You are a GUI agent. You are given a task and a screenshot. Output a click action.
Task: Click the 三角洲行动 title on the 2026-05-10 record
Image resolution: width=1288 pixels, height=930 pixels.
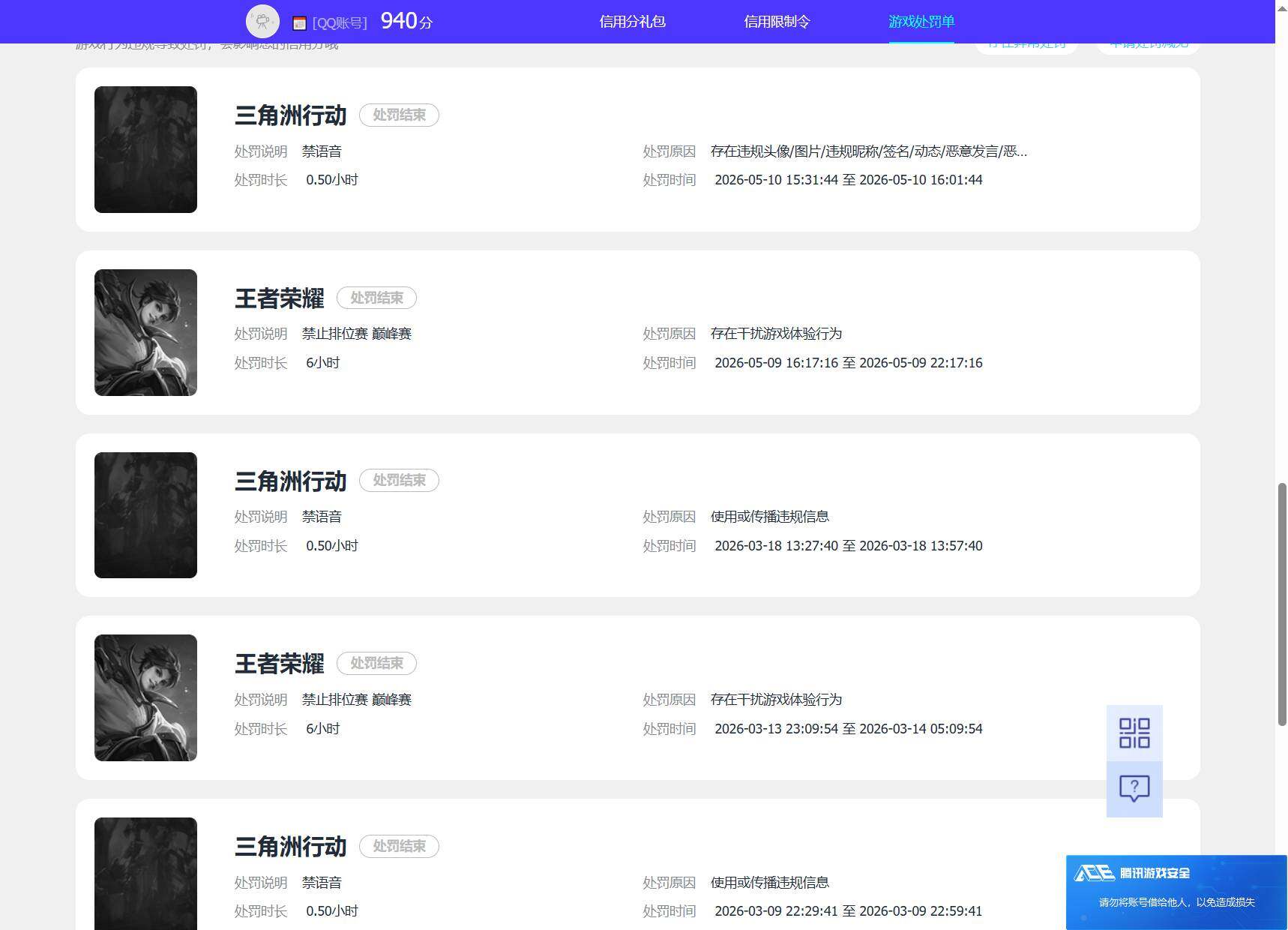coord(290,115)
